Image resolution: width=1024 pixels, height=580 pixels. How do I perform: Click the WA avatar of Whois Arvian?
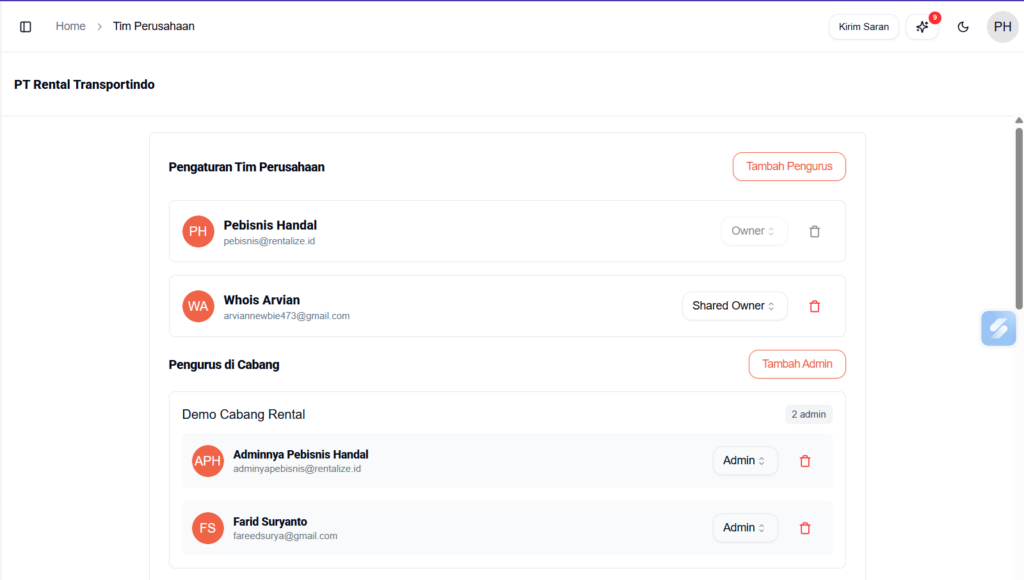click(198, 306)
